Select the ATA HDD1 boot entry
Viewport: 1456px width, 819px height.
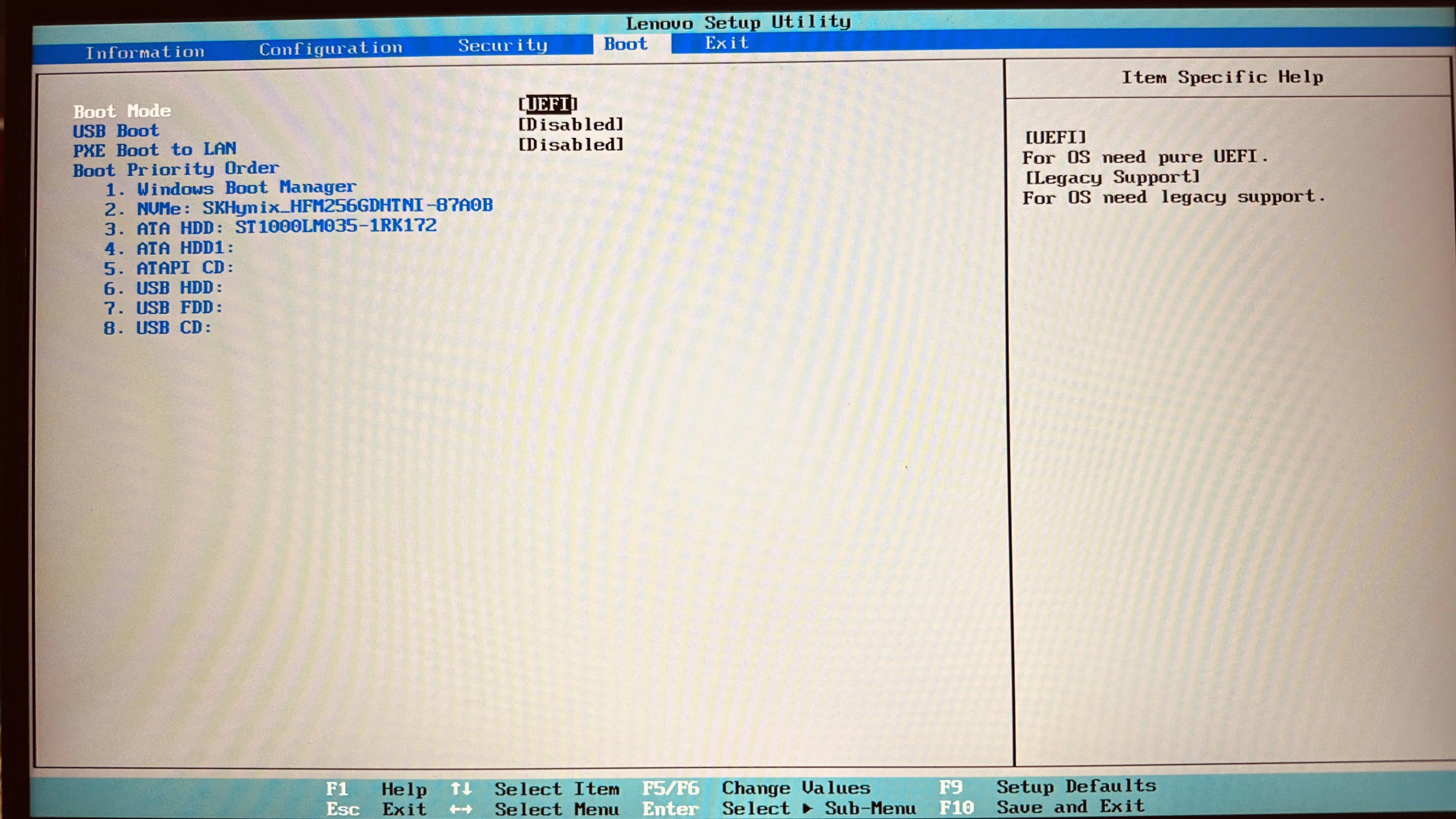tap(169, 248)
